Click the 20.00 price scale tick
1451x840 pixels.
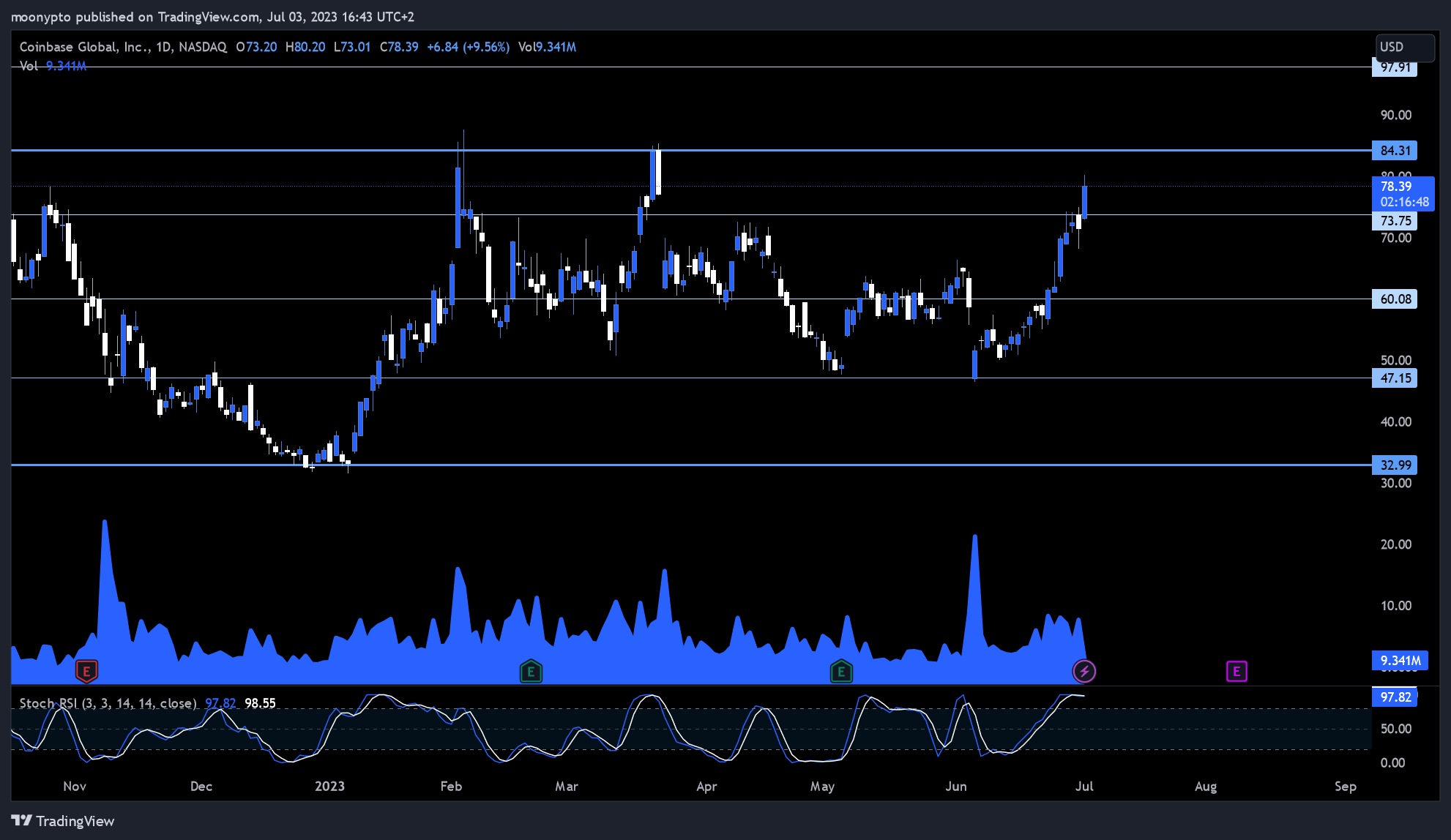[x=1396, y=544]
